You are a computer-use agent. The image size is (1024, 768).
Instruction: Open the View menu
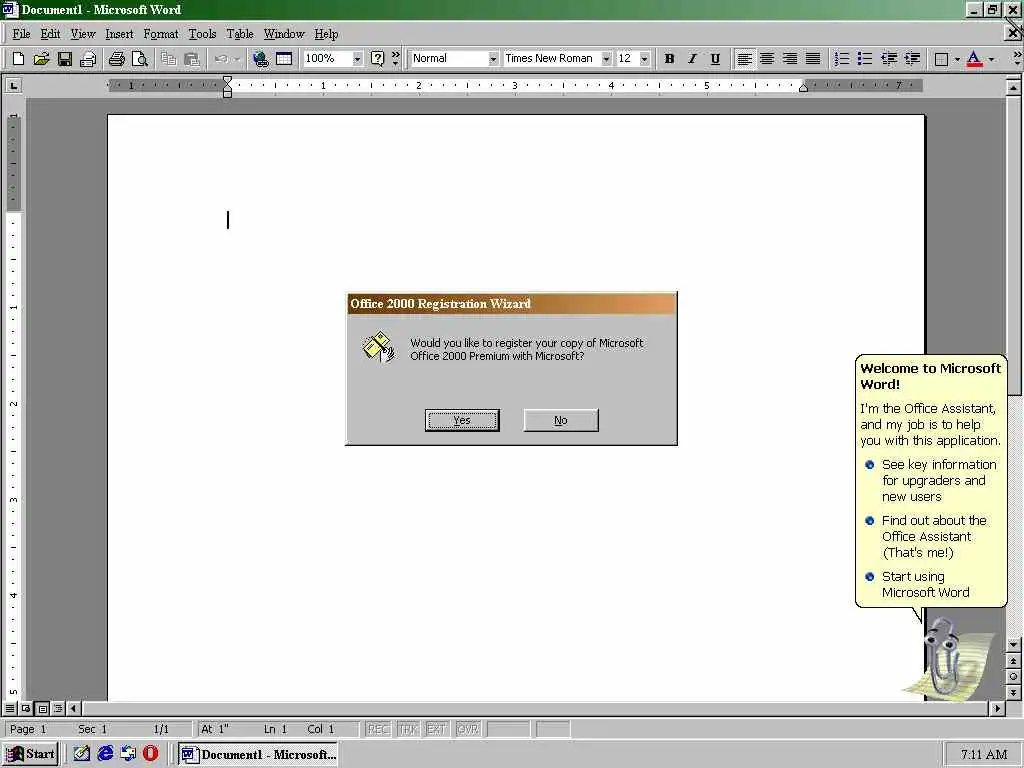point(83,34)
